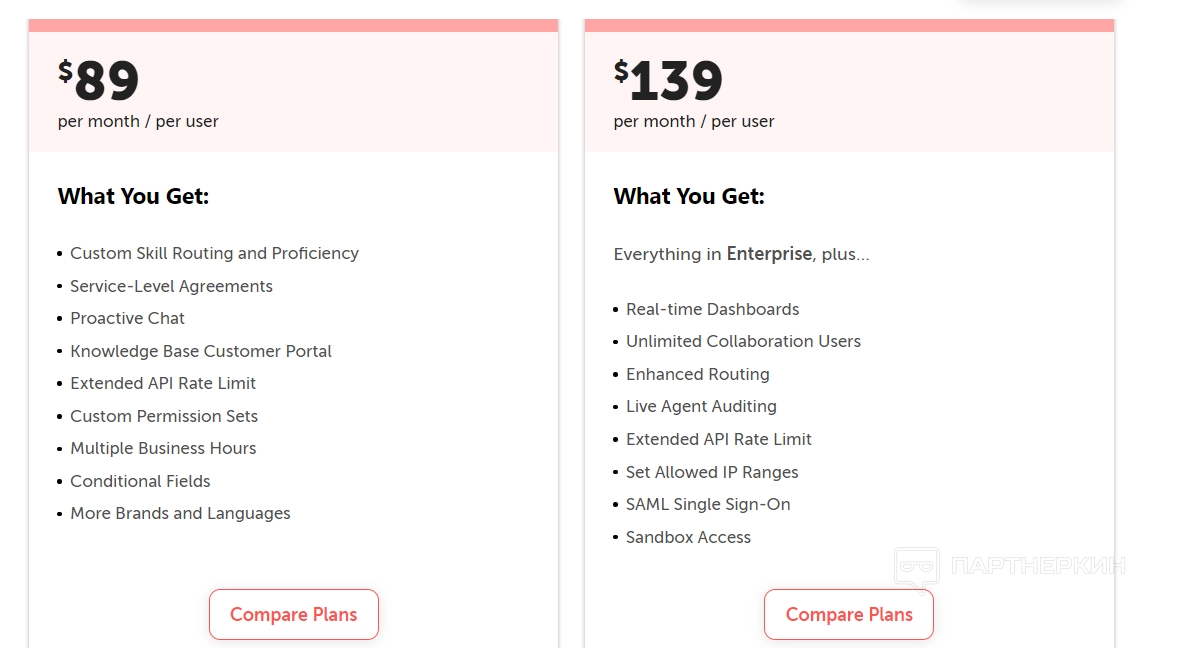
Task: Click the Sandbox Access feature
Action: point(688,537)
